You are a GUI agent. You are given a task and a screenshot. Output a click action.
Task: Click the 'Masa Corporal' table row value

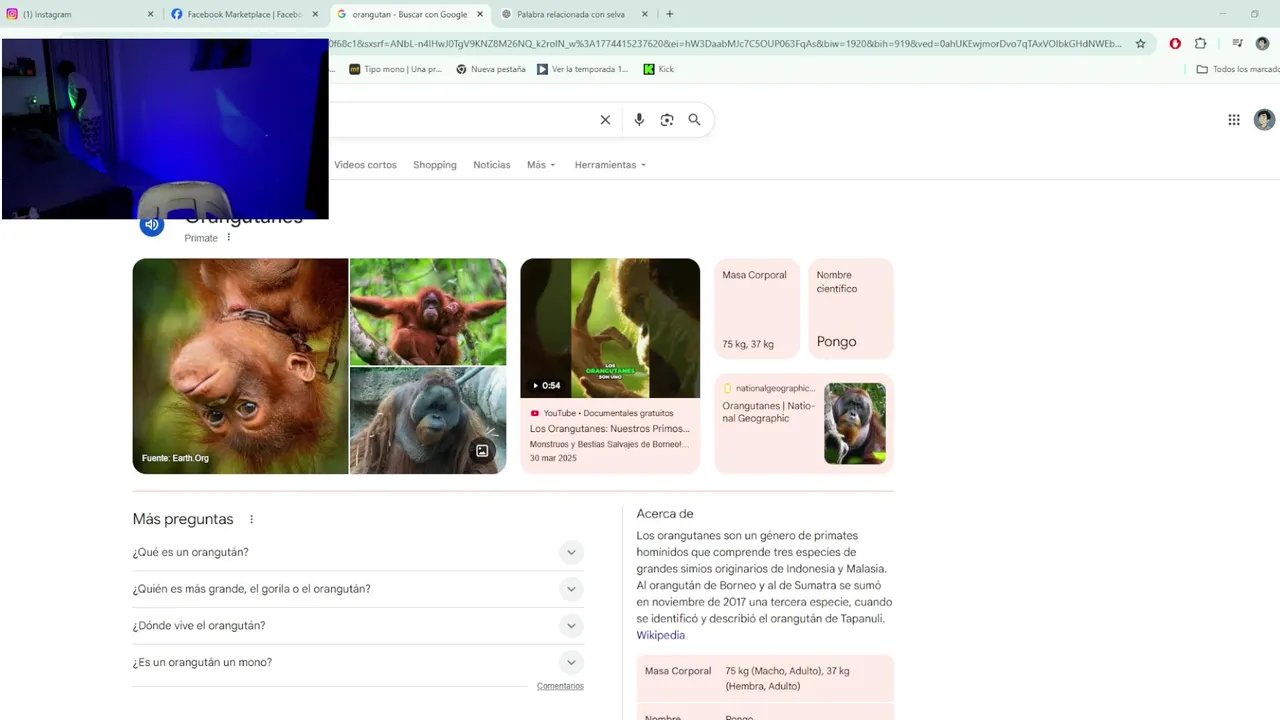point(788,679)
